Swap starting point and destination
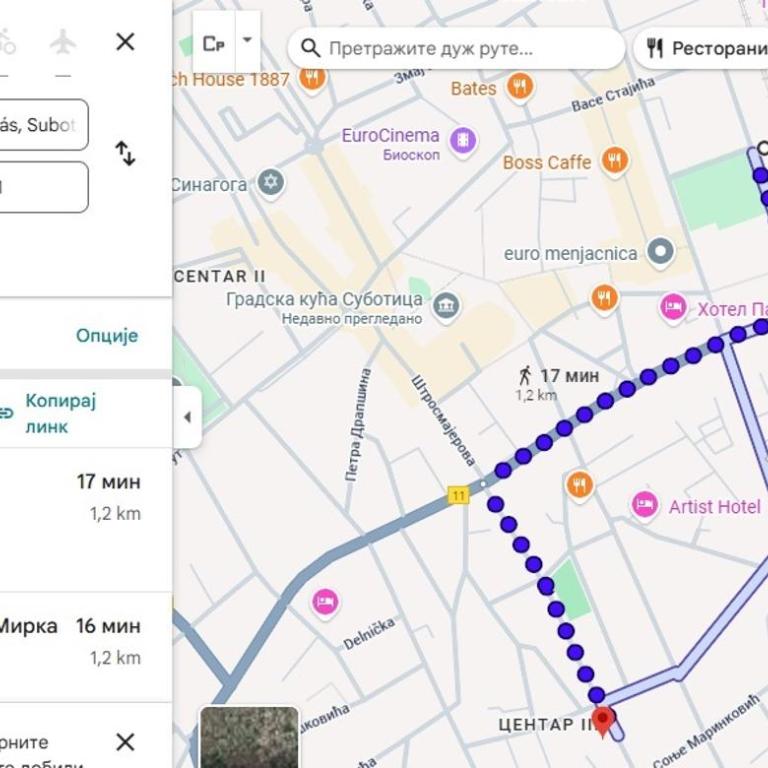 tap(125, 153)
